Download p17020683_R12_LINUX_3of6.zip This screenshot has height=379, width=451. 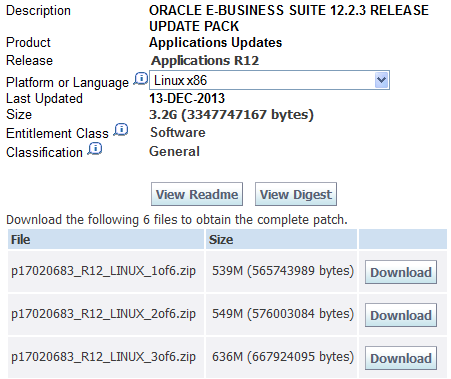401,358
